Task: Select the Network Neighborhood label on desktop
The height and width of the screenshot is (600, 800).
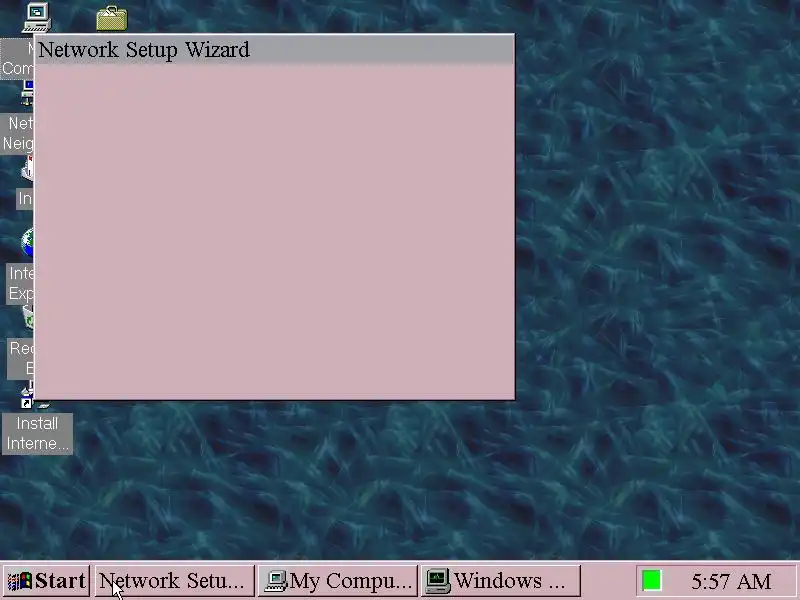Action: (x=17, y=133)
